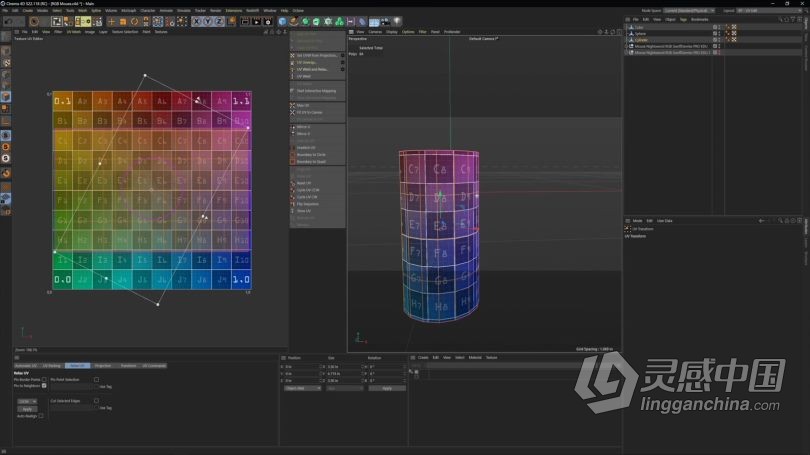Click the Camera icon in toolbar
Viewport: 810px width, 455px height.
386,22
